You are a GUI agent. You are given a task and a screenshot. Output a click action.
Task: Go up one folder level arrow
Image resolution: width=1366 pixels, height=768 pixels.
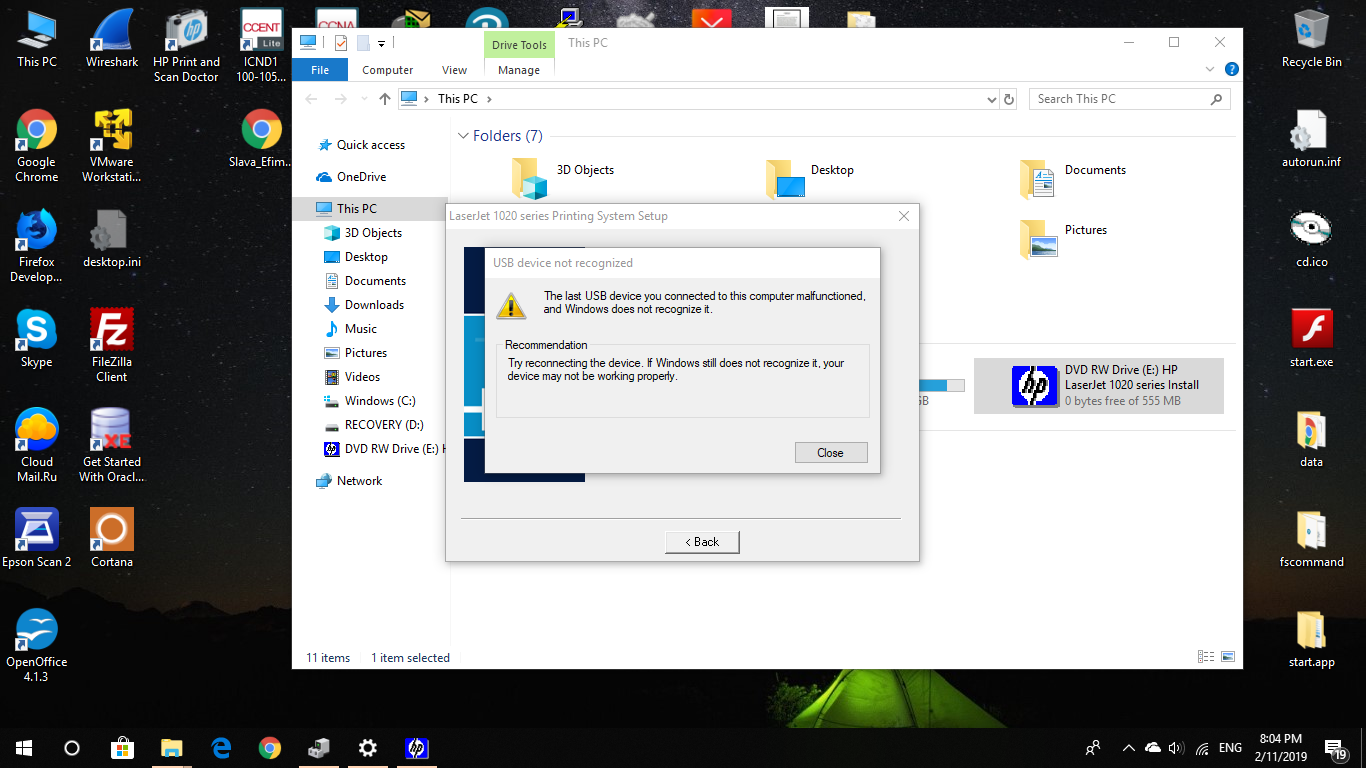point(385,99)
